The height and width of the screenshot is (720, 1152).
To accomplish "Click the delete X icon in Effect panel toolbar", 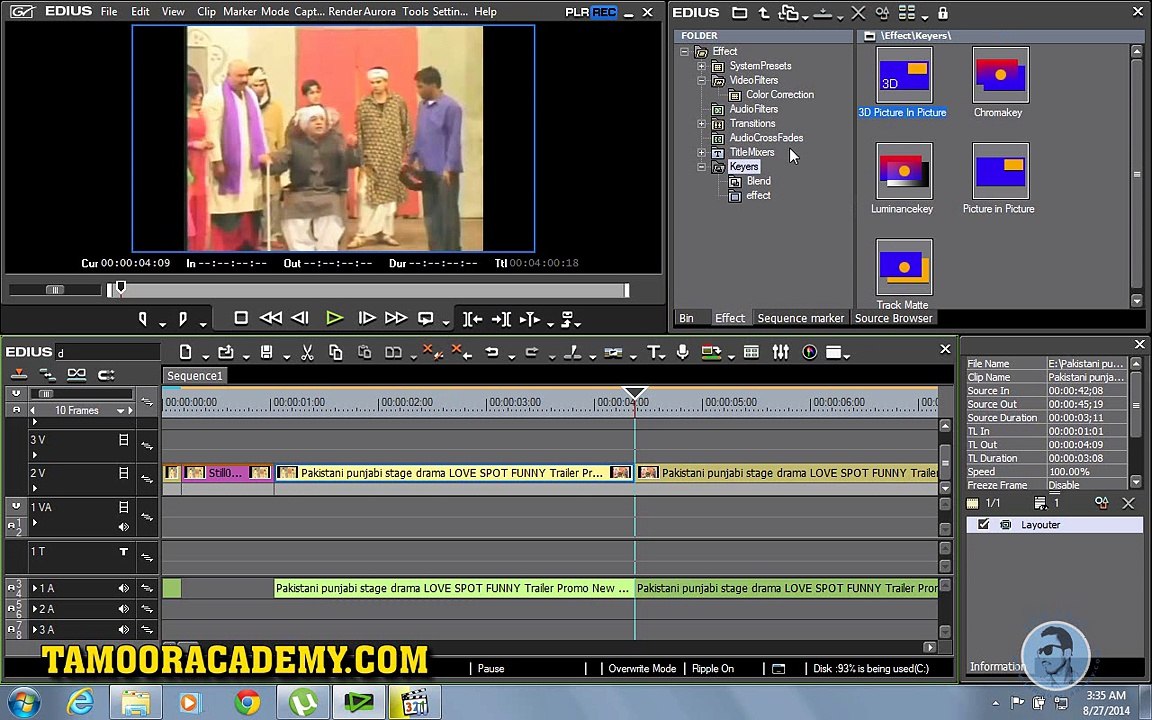I will [x=858, y=12].
